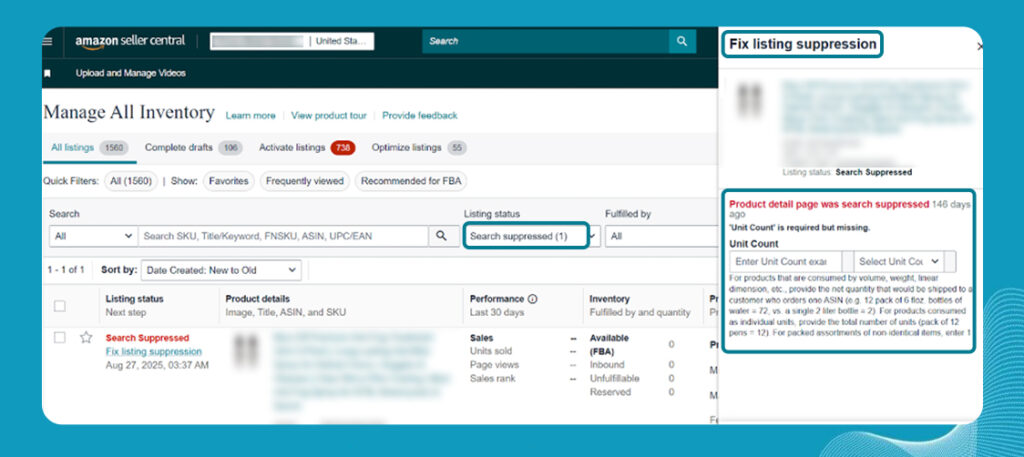Open the hamburger navigation menu

click(47, 41)
